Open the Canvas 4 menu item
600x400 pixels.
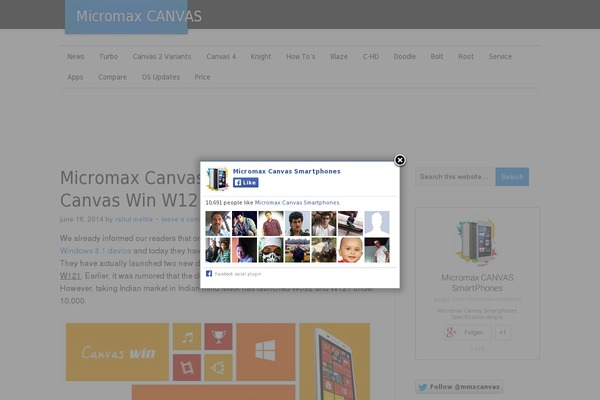pyautogui.click(x=221, y=57)
